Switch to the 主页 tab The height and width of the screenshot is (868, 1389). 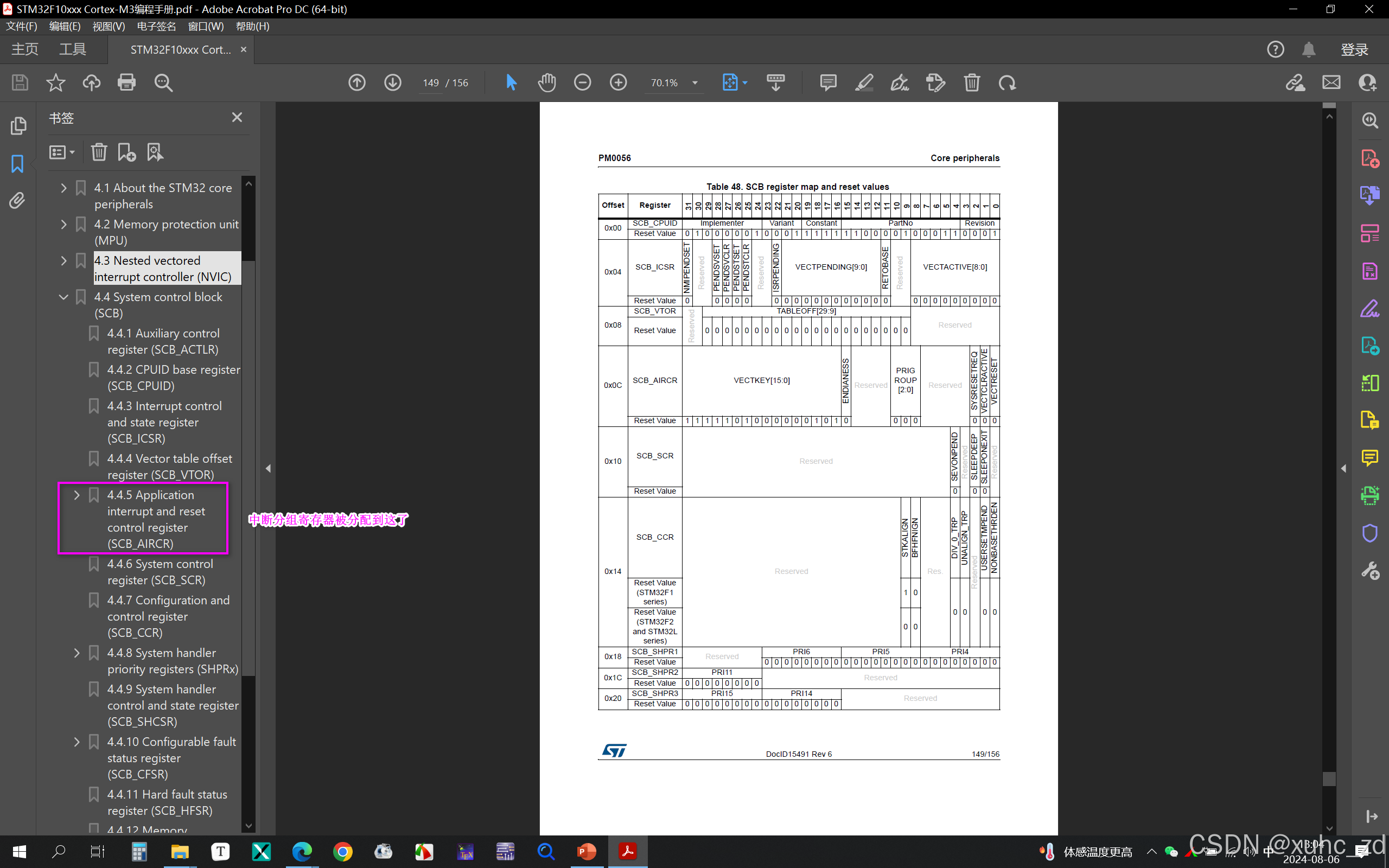26,49
